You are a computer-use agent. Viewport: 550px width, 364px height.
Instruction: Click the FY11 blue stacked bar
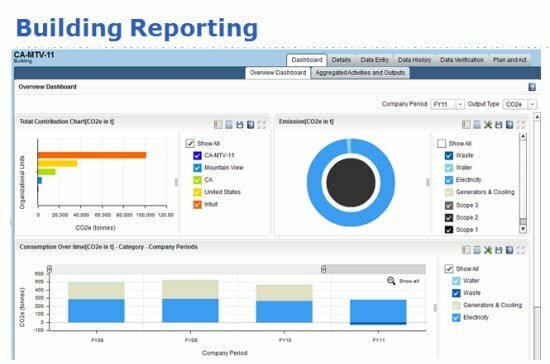point(378,311)
